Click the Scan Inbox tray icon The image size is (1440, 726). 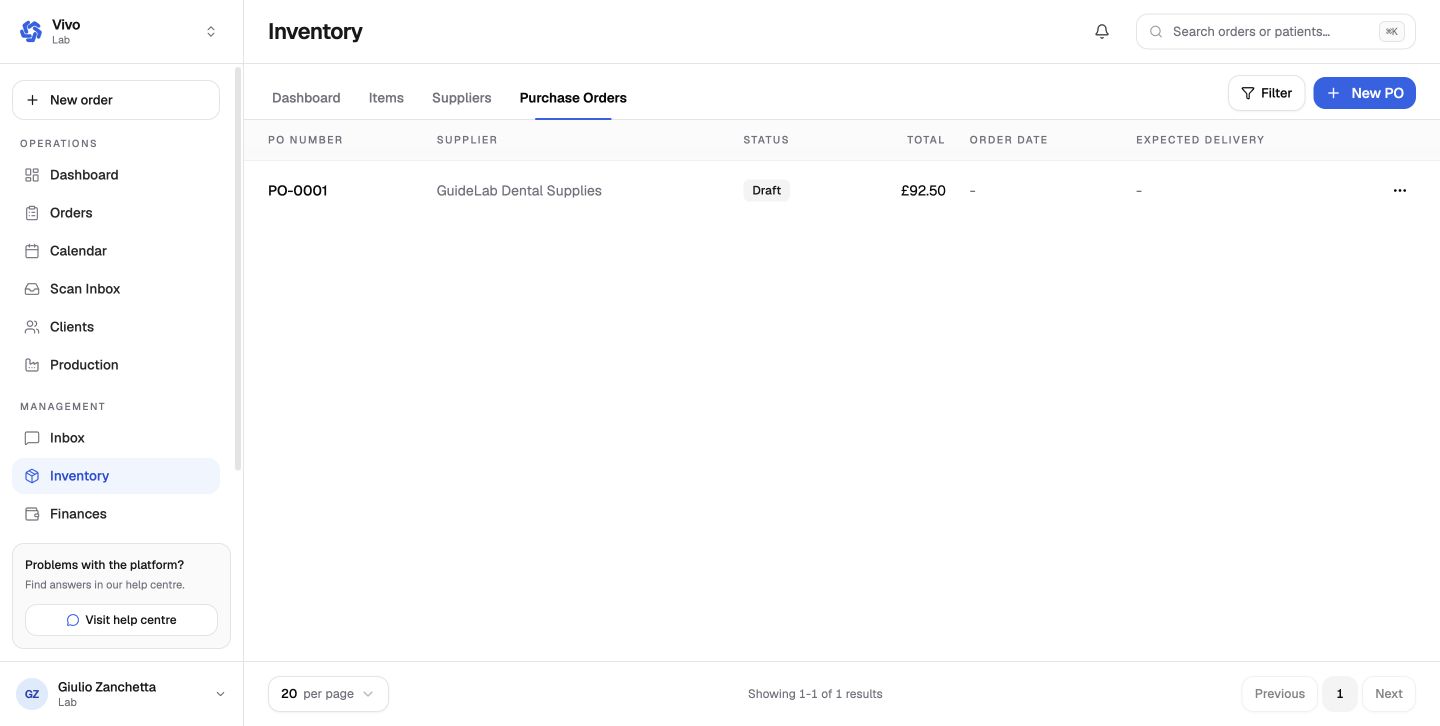(32, 289)
